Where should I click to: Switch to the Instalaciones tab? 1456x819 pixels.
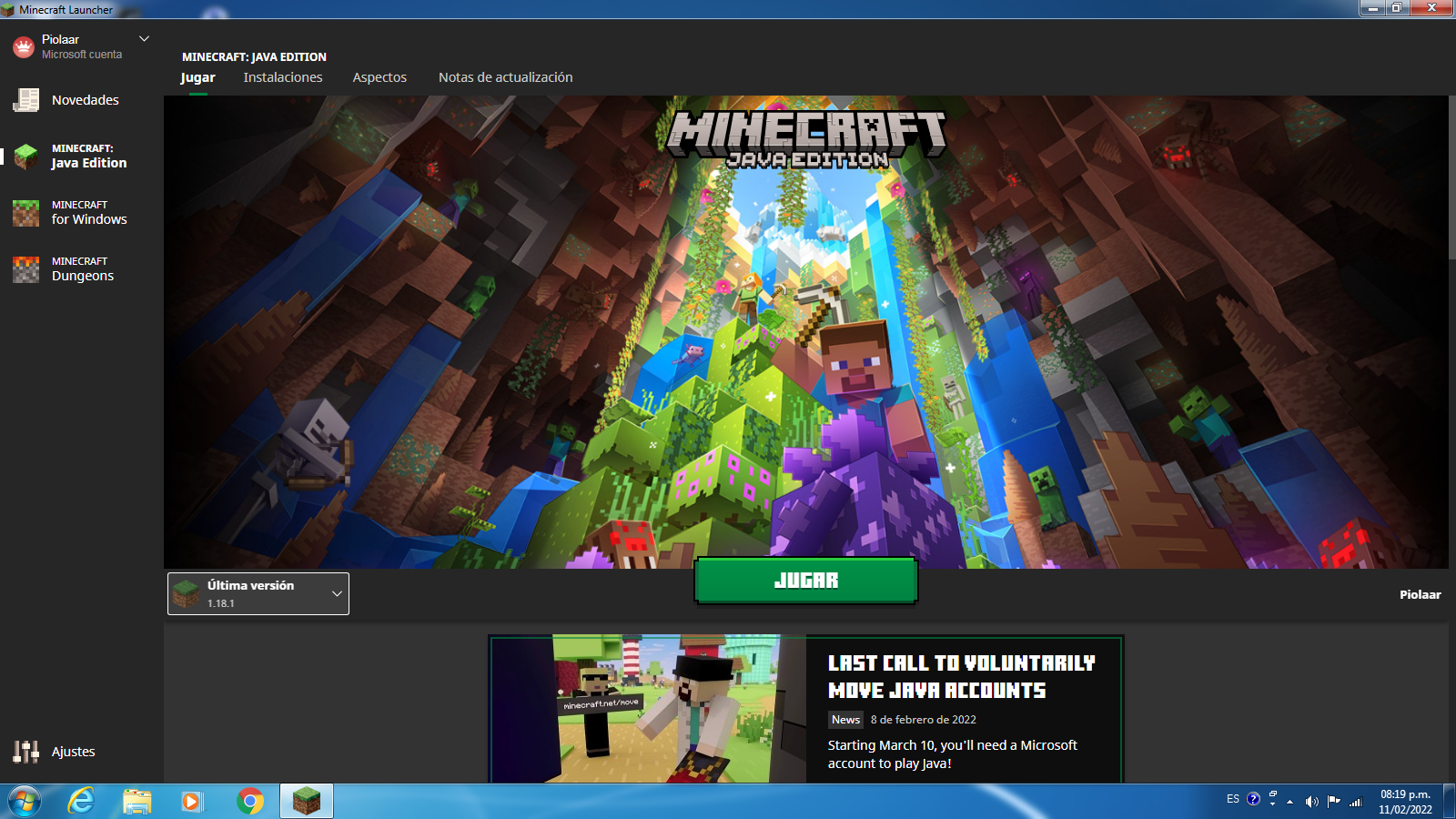283,77
